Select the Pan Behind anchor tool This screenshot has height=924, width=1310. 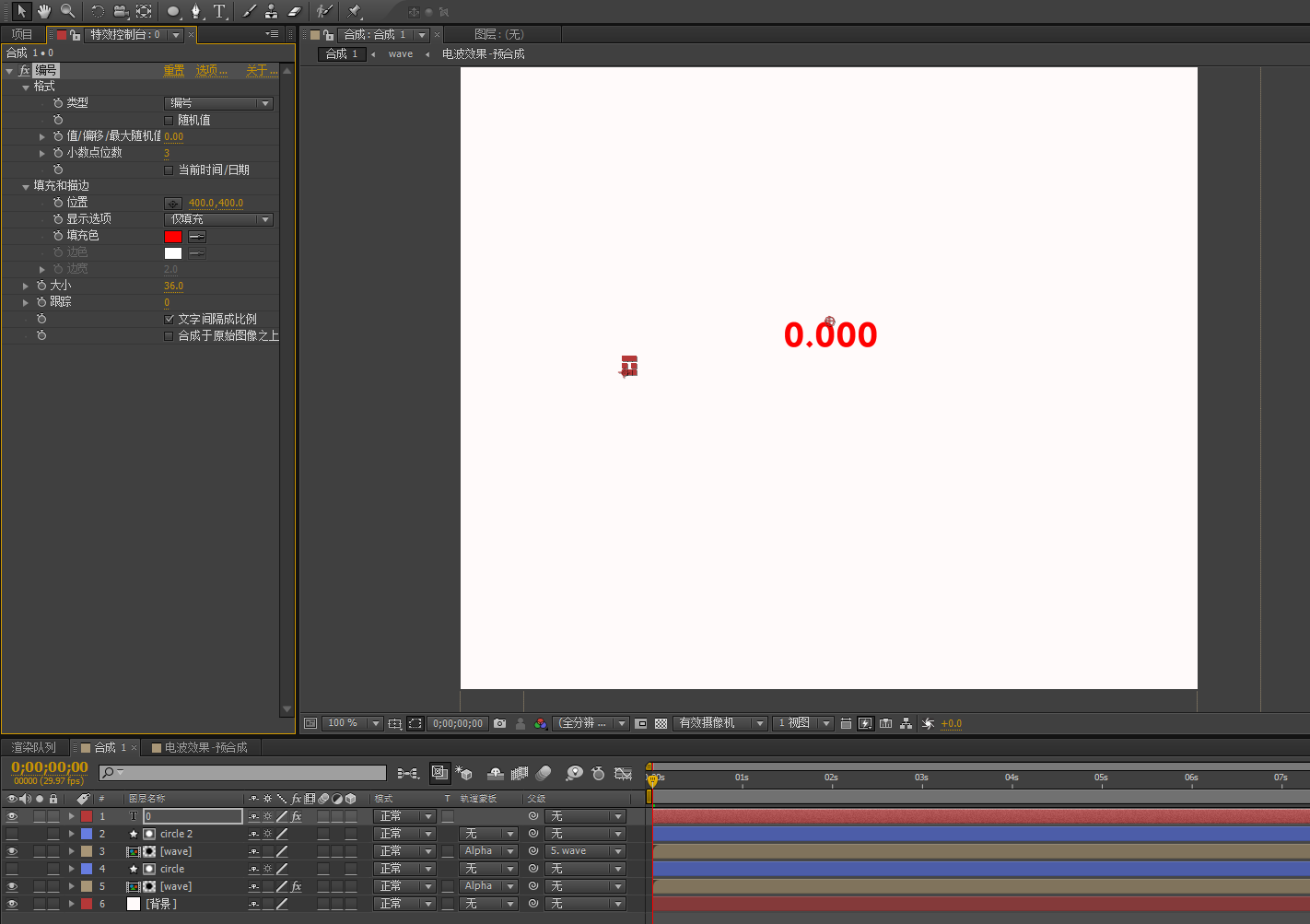click(144, 11)
